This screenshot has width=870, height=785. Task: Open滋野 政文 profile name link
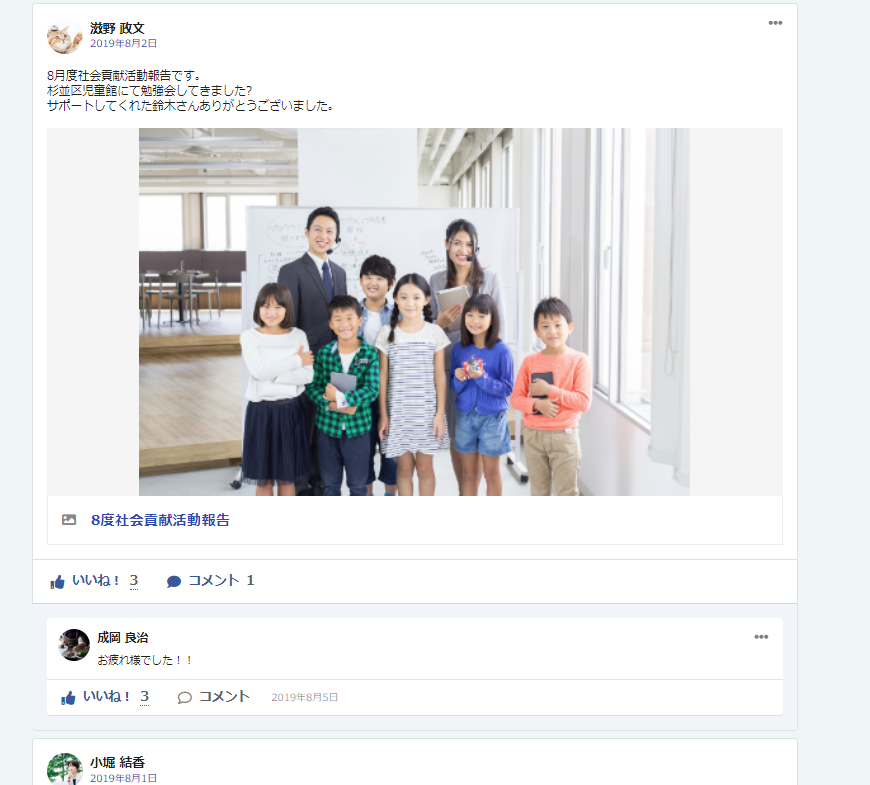coord(117,28)
